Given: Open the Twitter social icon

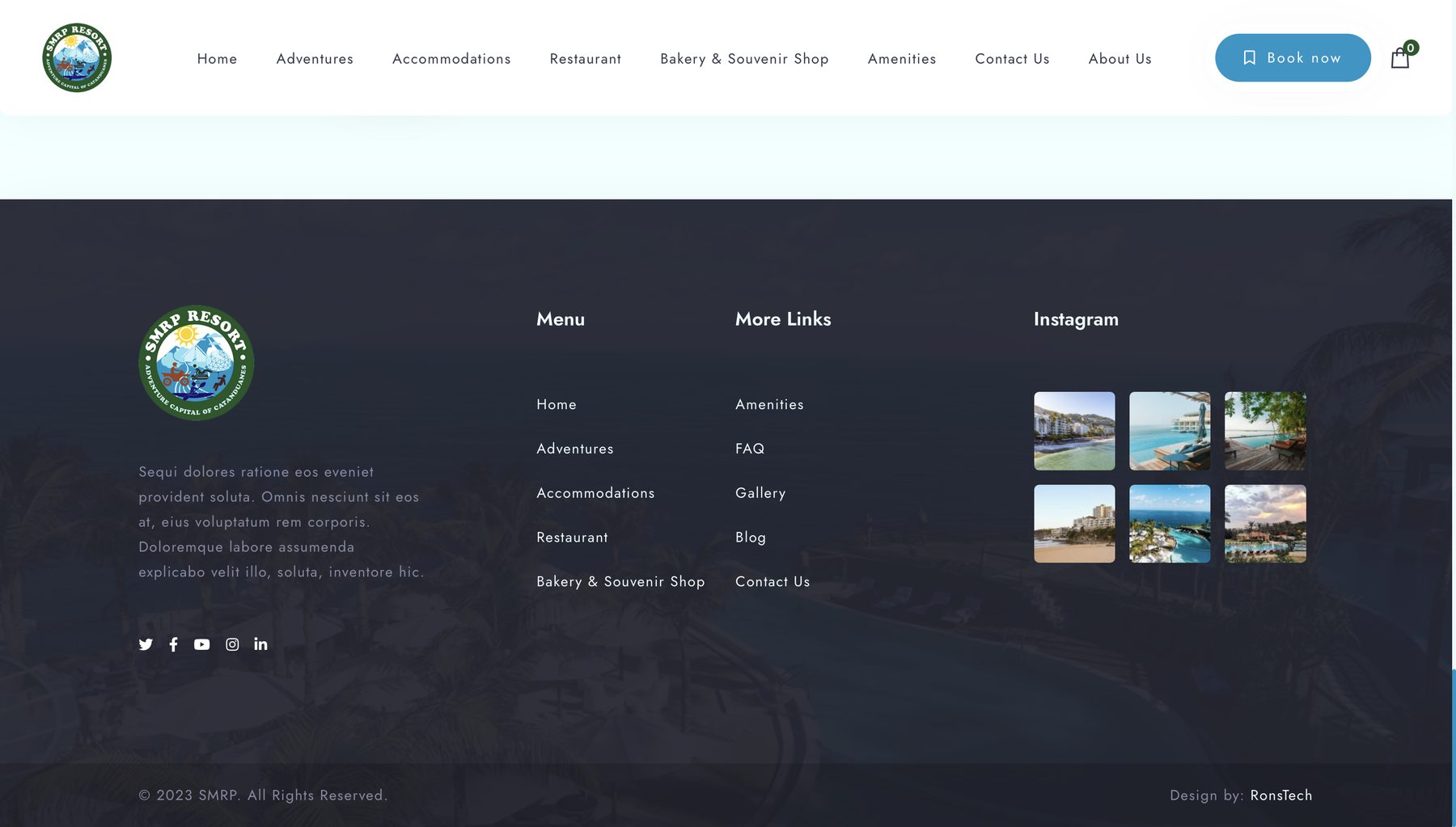Looking at the screenshot, I should click(146, 644).
